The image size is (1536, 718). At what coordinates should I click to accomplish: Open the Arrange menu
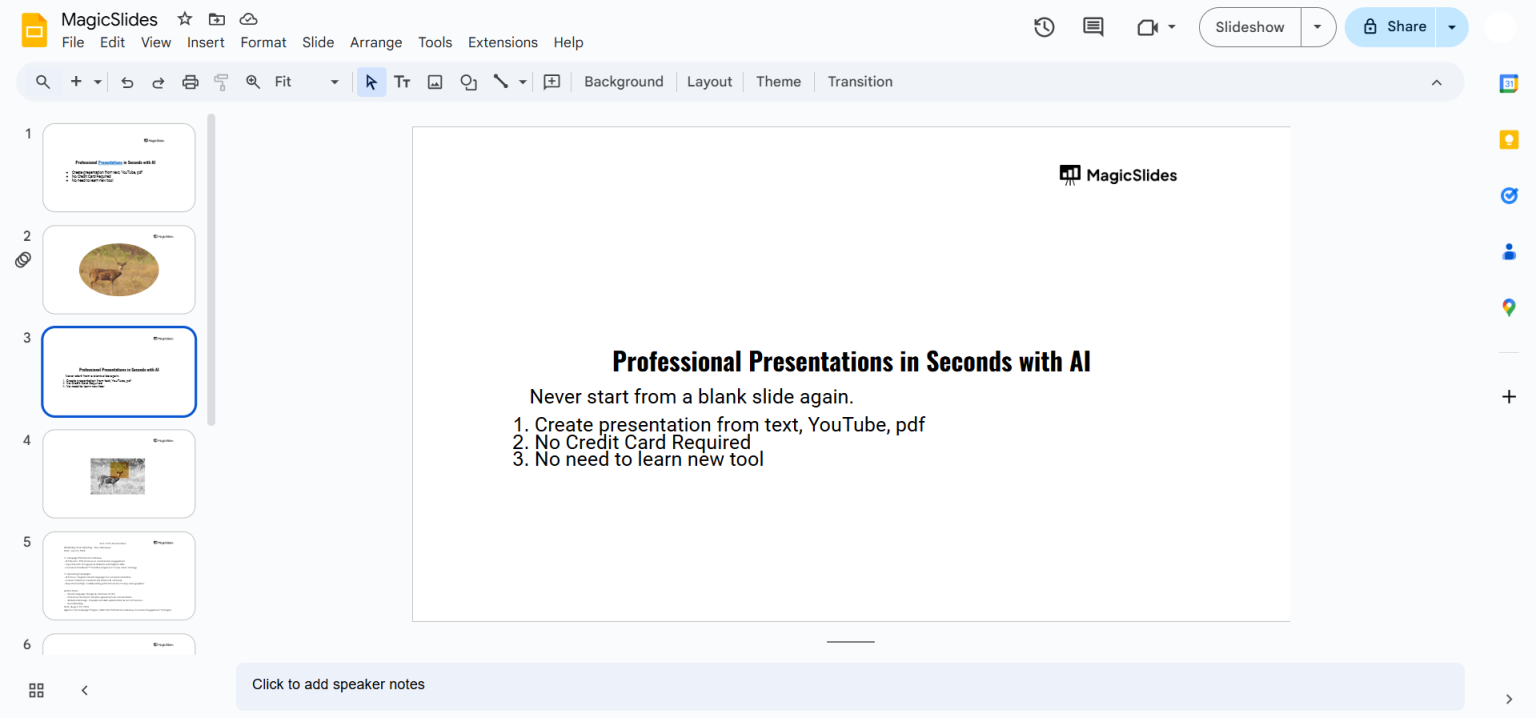coord(376,42)
